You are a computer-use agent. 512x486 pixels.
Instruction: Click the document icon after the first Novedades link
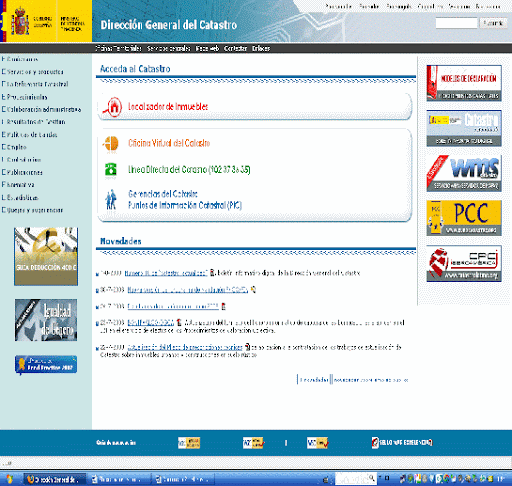pos(212,273)
